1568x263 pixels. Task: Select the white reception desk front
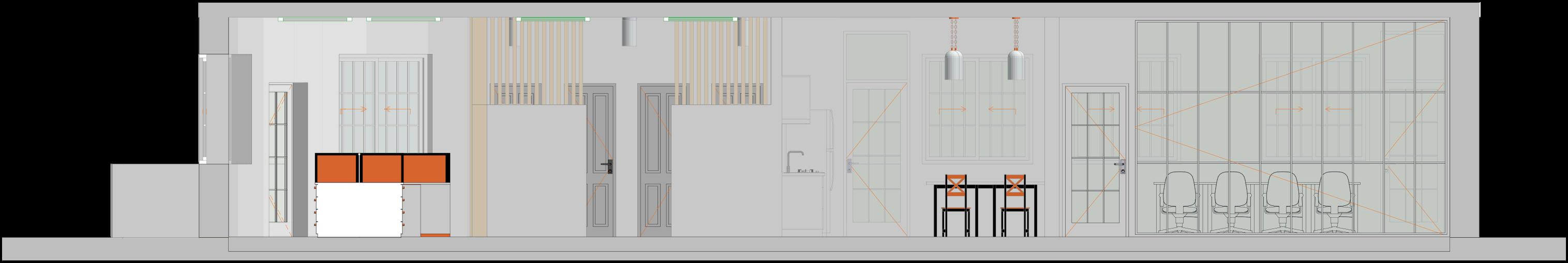(x=359, y=211)
